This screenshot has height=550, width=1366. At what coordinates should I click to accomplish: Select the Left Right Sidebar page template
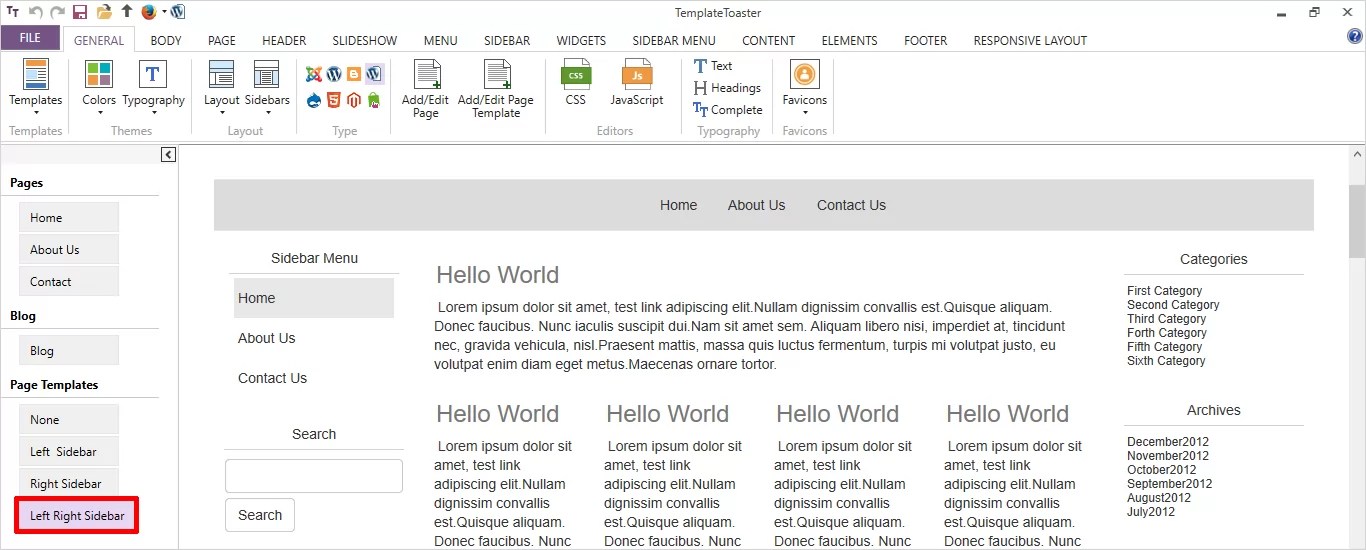pyautogui.click(x=77, y=516)
